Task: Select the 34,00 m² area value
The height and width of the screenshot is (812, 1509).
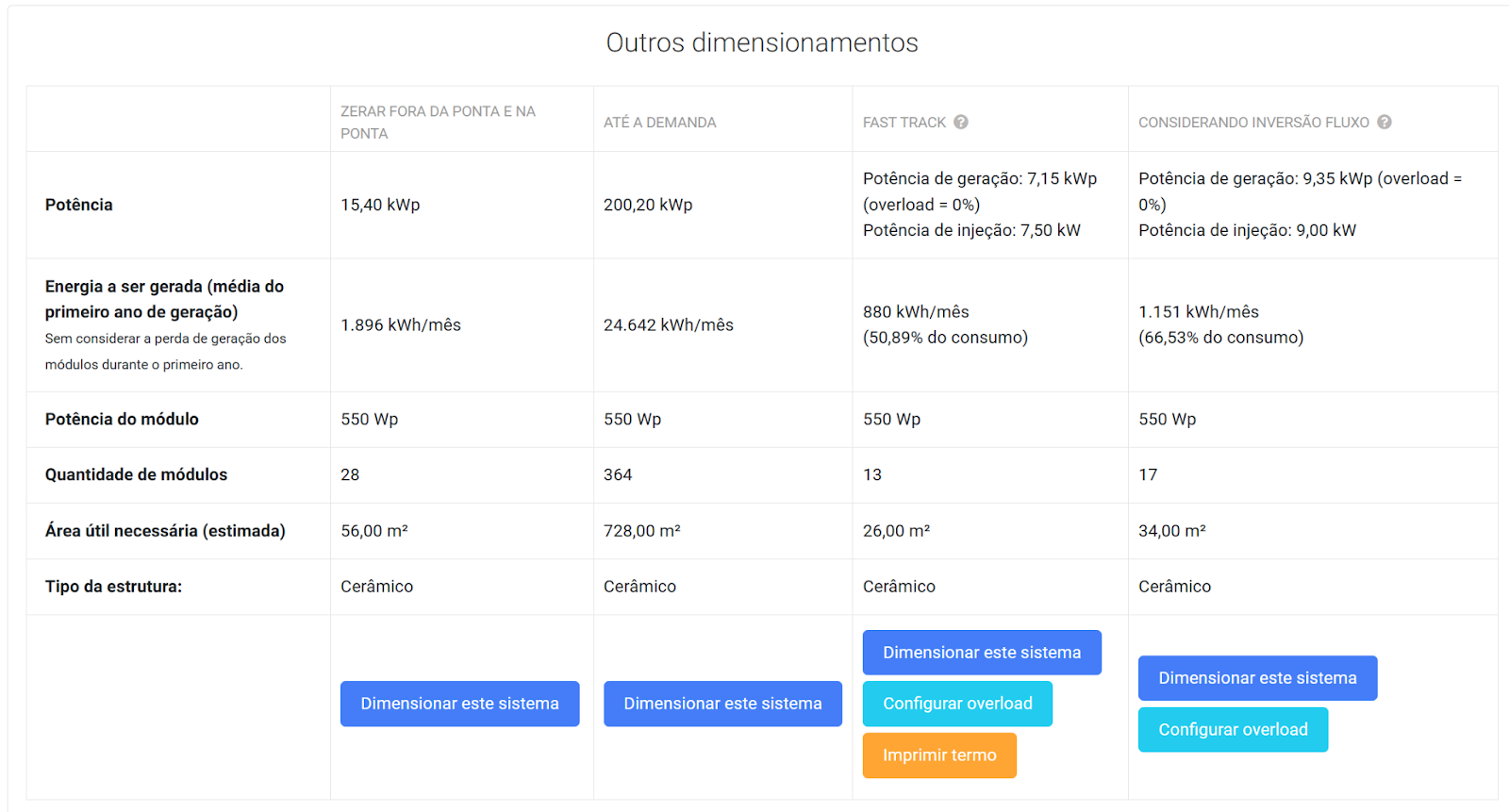Action: click(x=1172, y=531)
